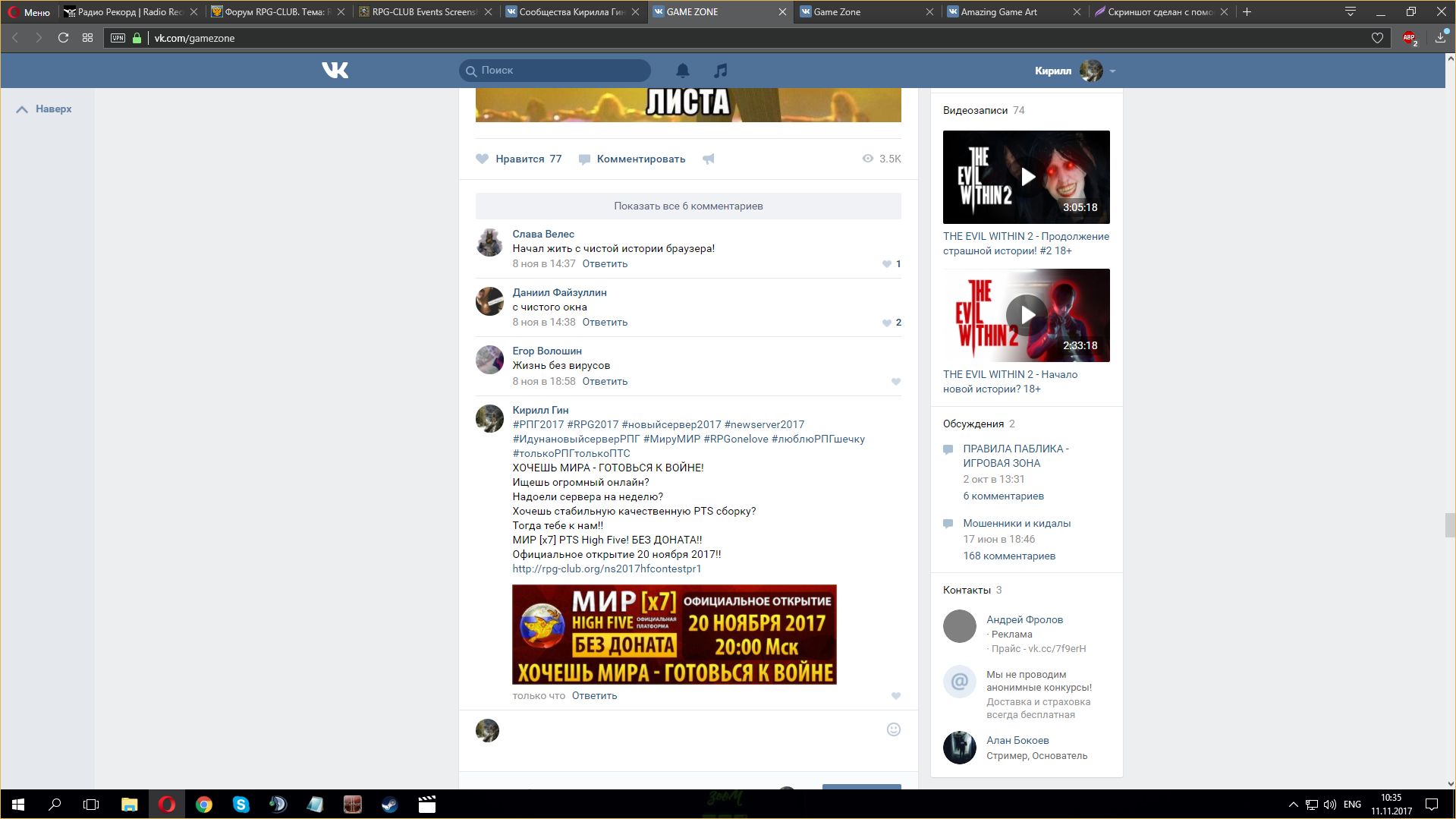Like Даниил Файзуллин's comment
Viewport: 1456px width, 819px height.
click(x=886, y=323)
